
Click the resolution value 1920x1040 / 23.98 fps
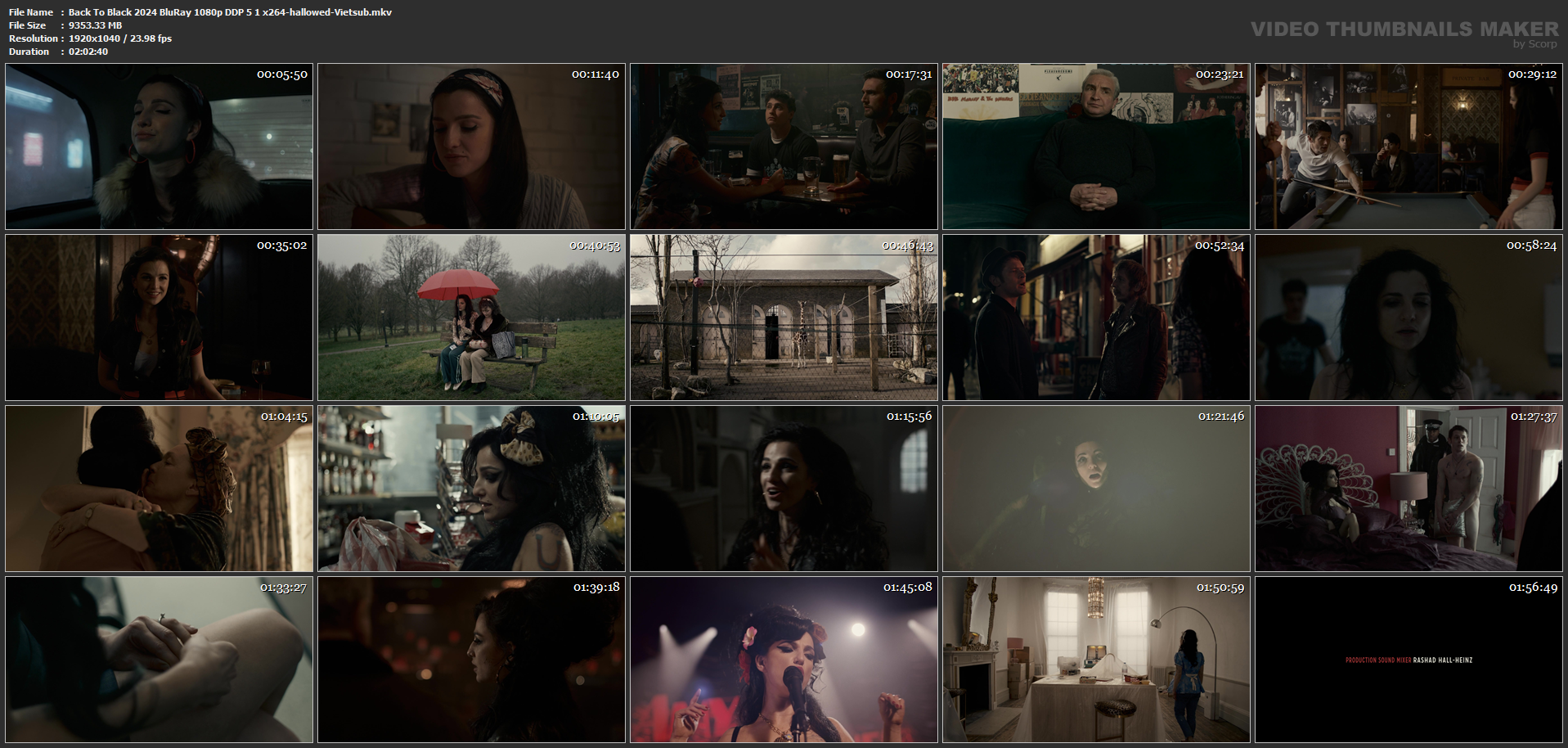[120, 38]
